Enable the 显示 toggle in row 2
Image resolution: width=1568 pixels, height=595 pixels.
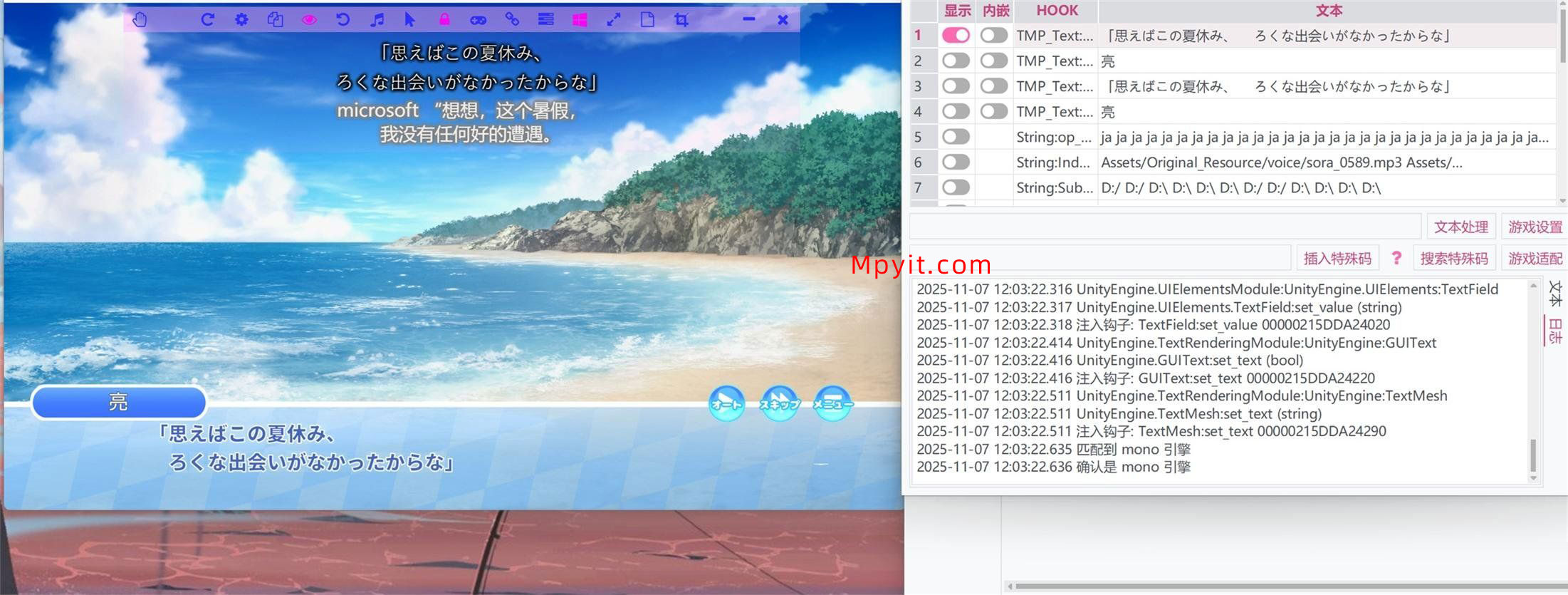(956, 61)
